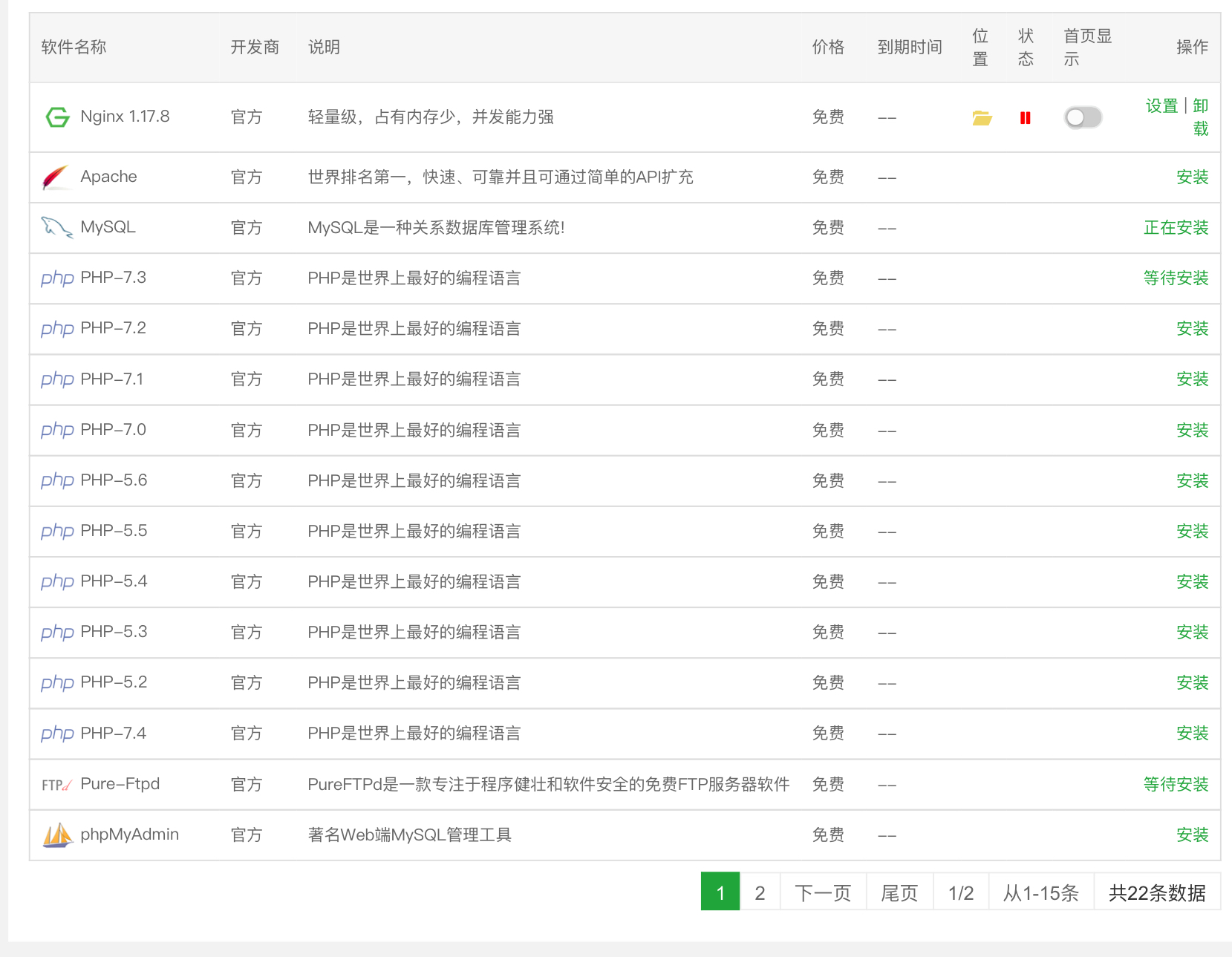Viewport: 1232px width, 957px height.
Task: Install PHP-7.1
Action: 1193,379
